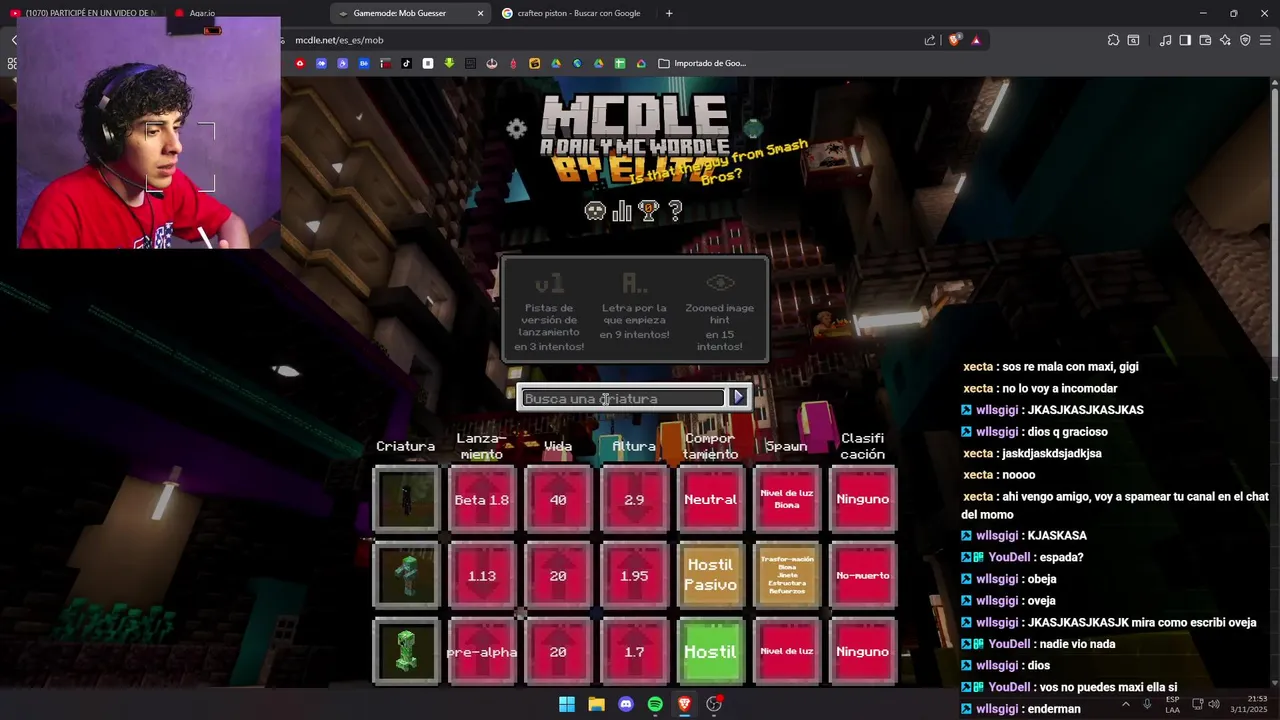Open Brave VPN shield icon
1280x720 pixels.
point(1245,40)
